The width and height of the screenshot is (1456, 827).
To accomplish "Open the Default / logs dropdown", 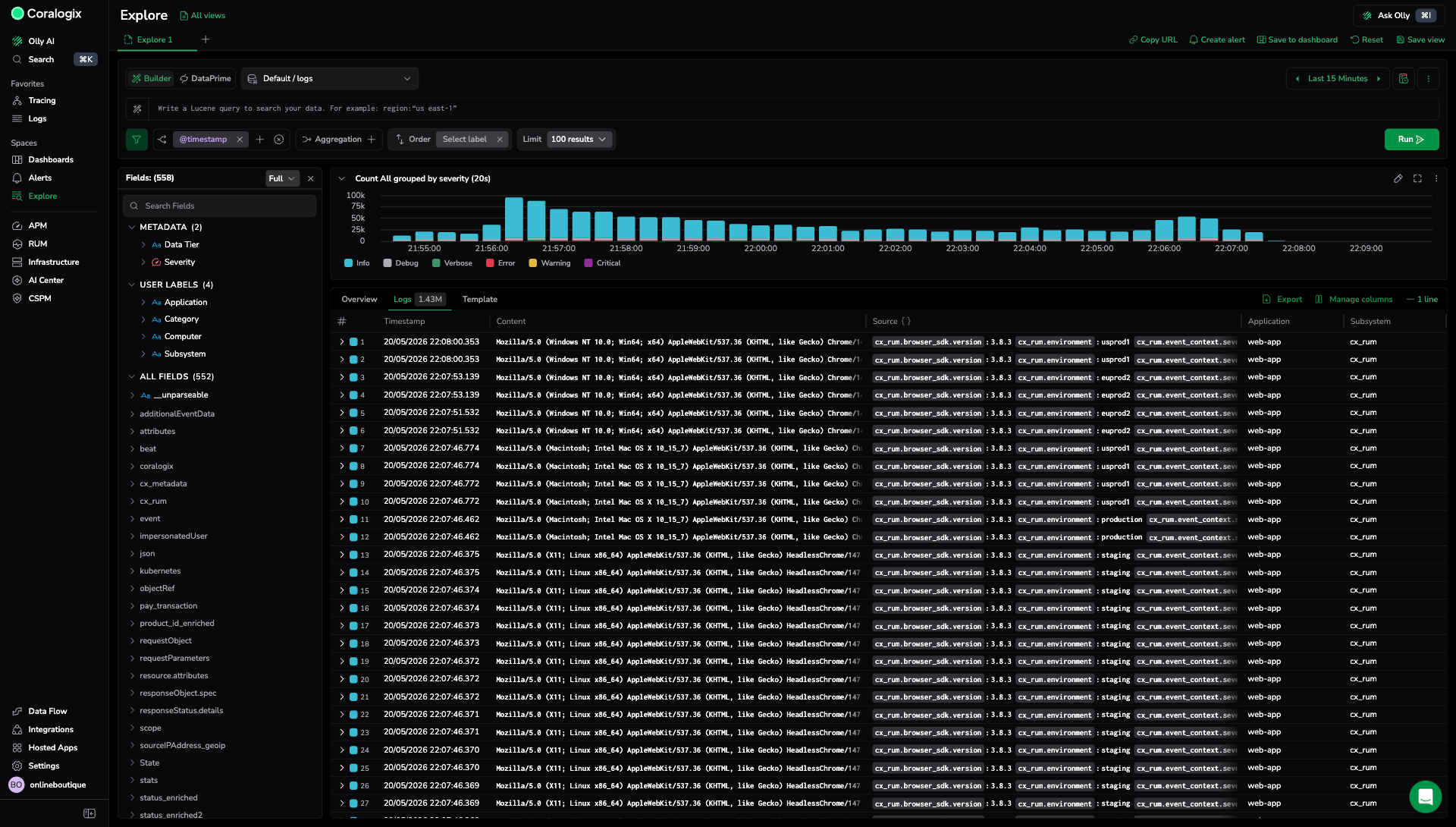I will coord(329,78).
